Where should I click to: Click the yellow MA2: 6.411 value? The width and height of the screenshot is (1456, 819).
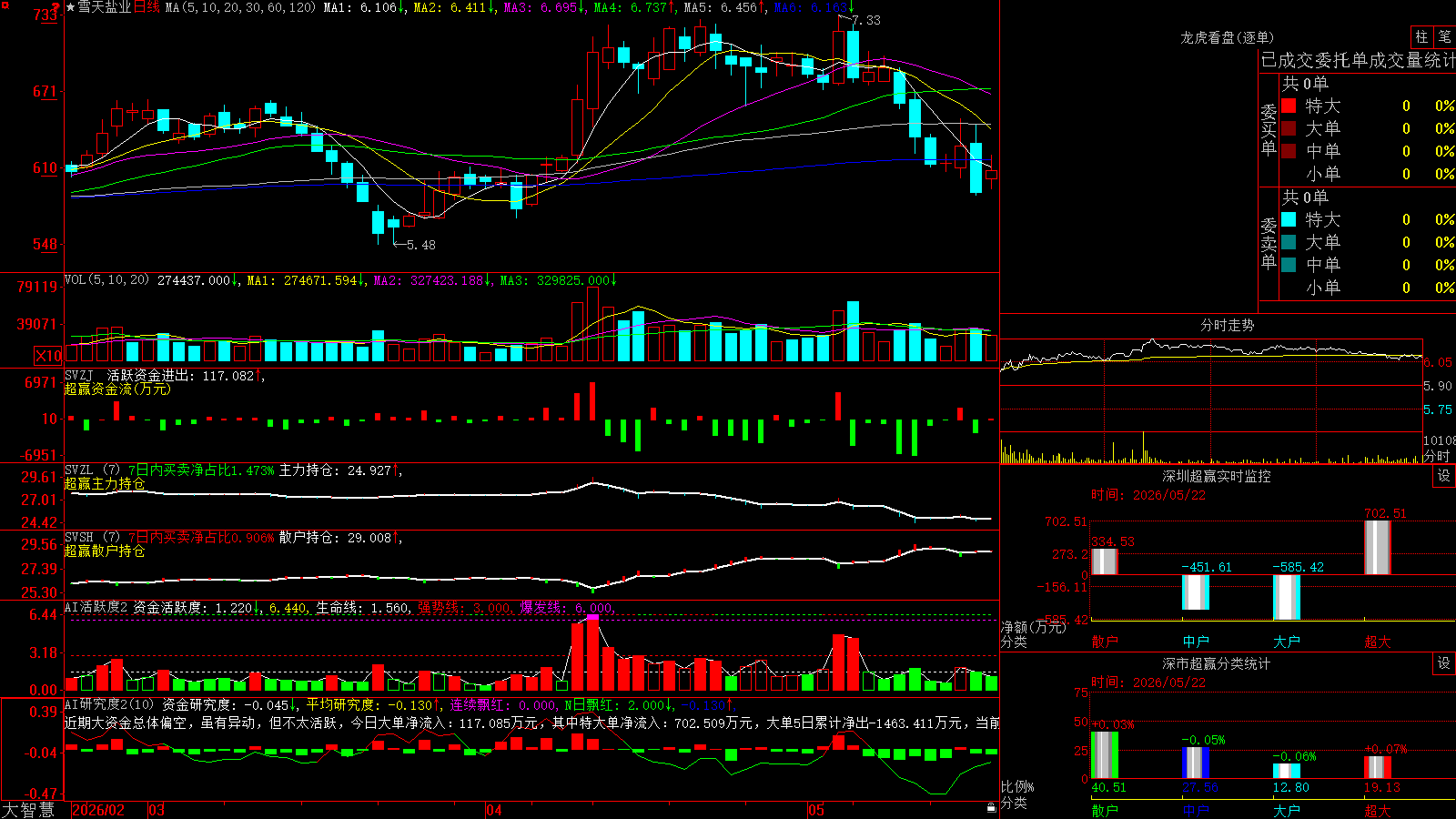pos(455,7)
